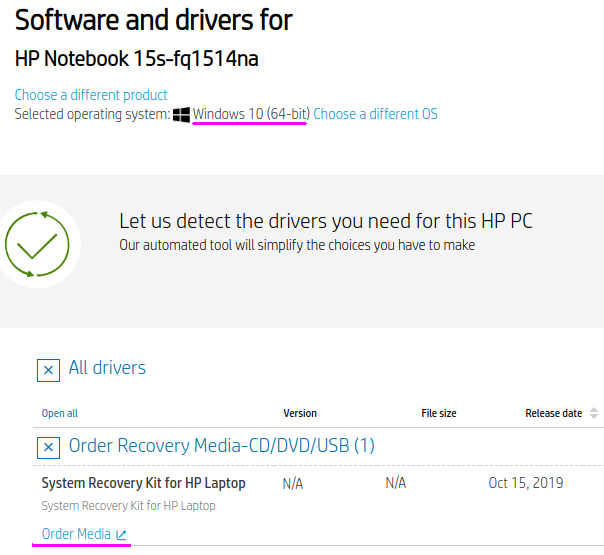
Task: Follow the Order Media link
Action: 76,534
